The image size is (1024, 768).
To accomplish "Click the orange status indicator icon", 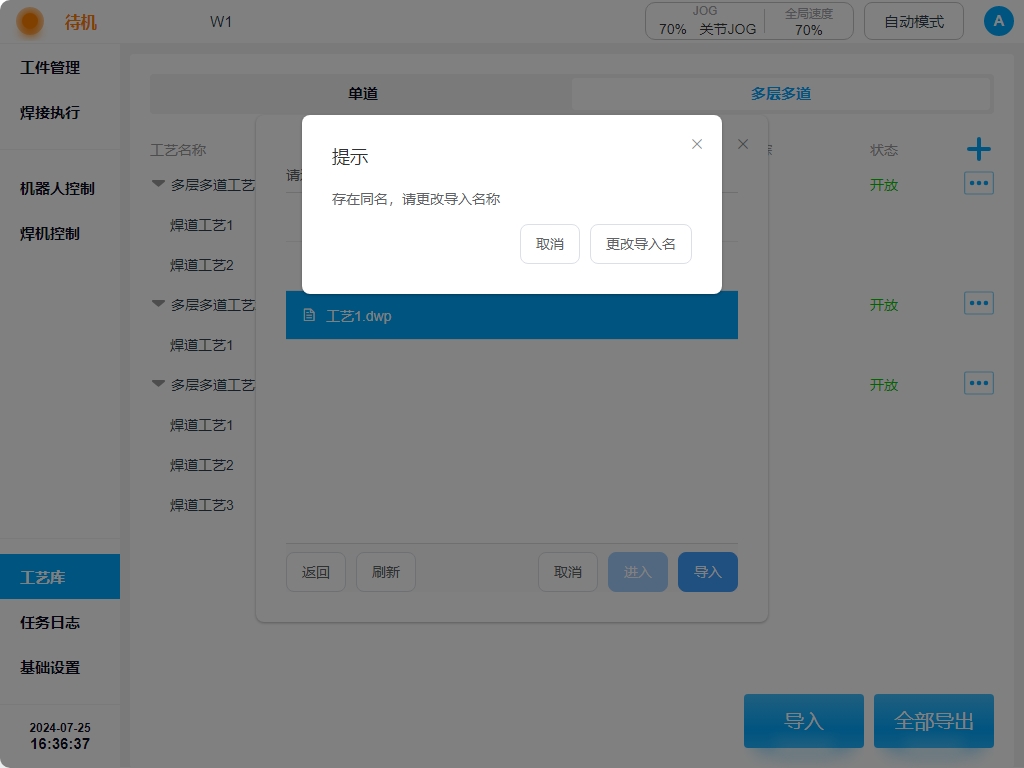I will point(30,21).
